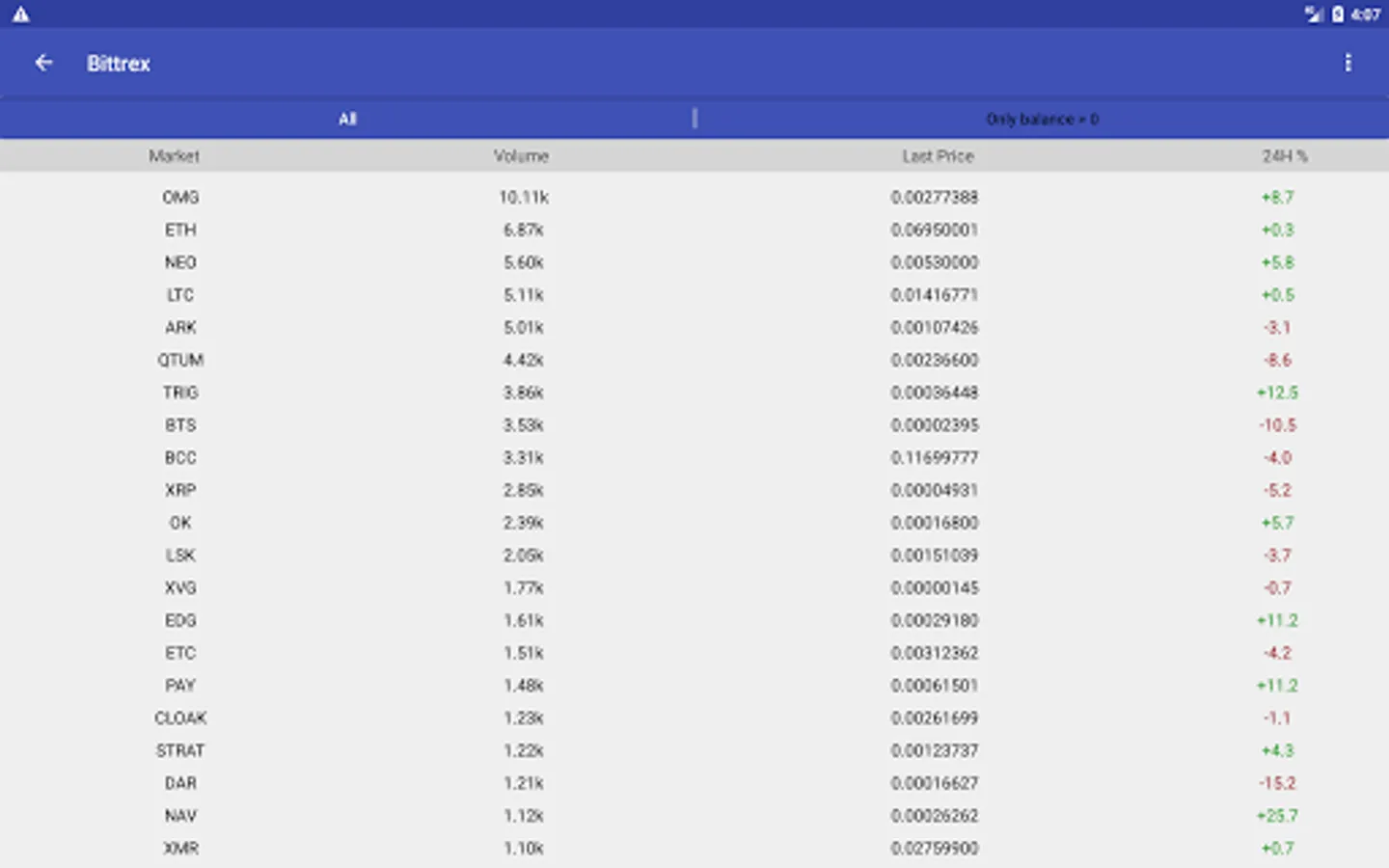Viewport: 1389px width, 868px height.
Task: Click BTS last price 0.00002395
Action: pos(935,425)
